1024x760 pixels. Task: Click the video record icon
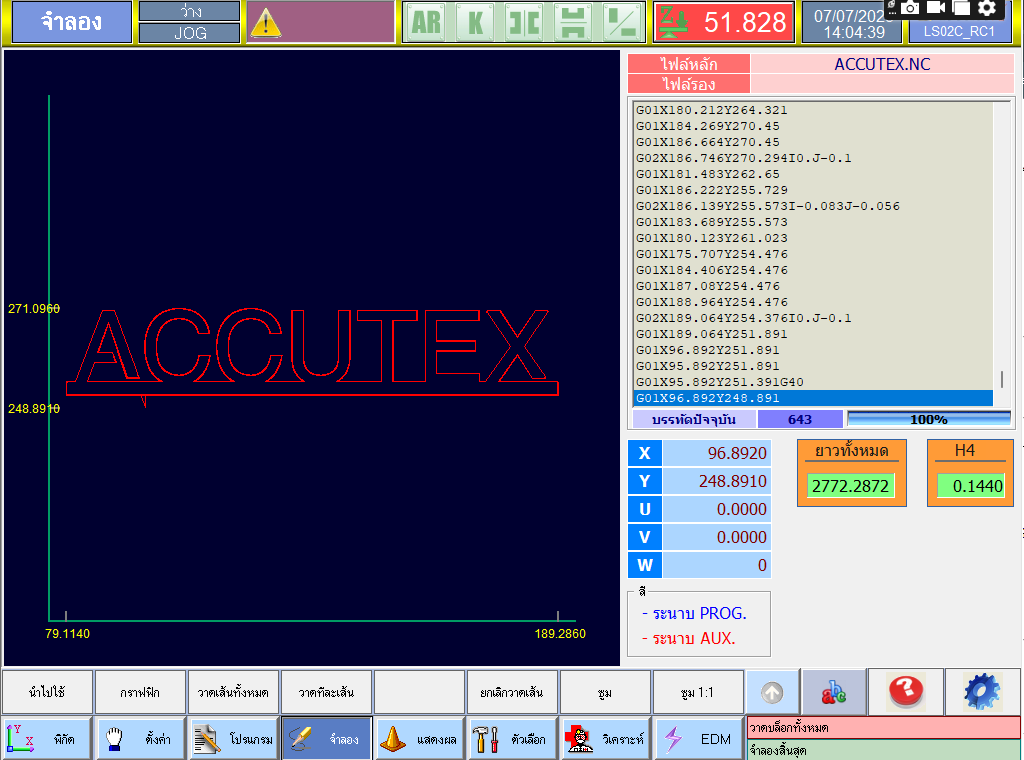pos(936,8)
